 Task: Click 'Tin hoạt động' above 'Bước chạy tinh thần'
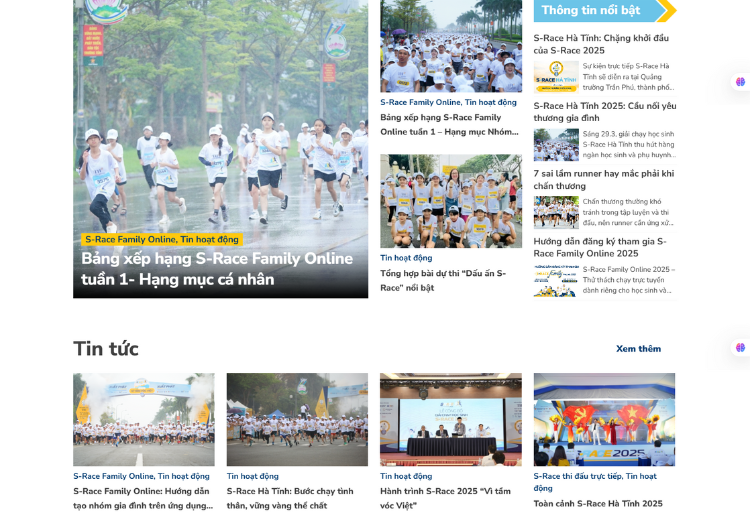point(253,476)
